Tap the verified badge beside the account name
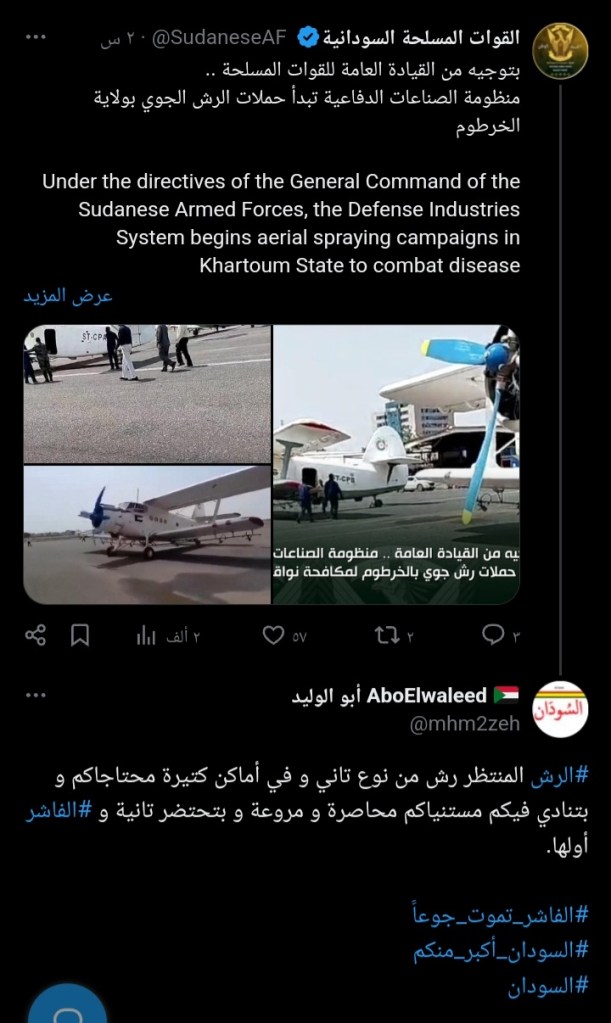This screenshot has width=611, height=1023. 308,38
